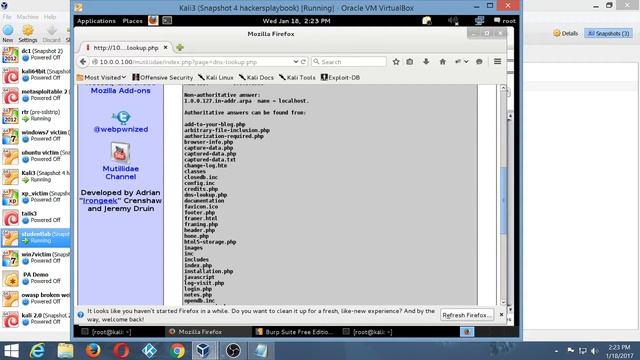The width and height of the screenshot is (640, 360).
Task: Open the Applications menu in Kali
Action: coord(96,20)
